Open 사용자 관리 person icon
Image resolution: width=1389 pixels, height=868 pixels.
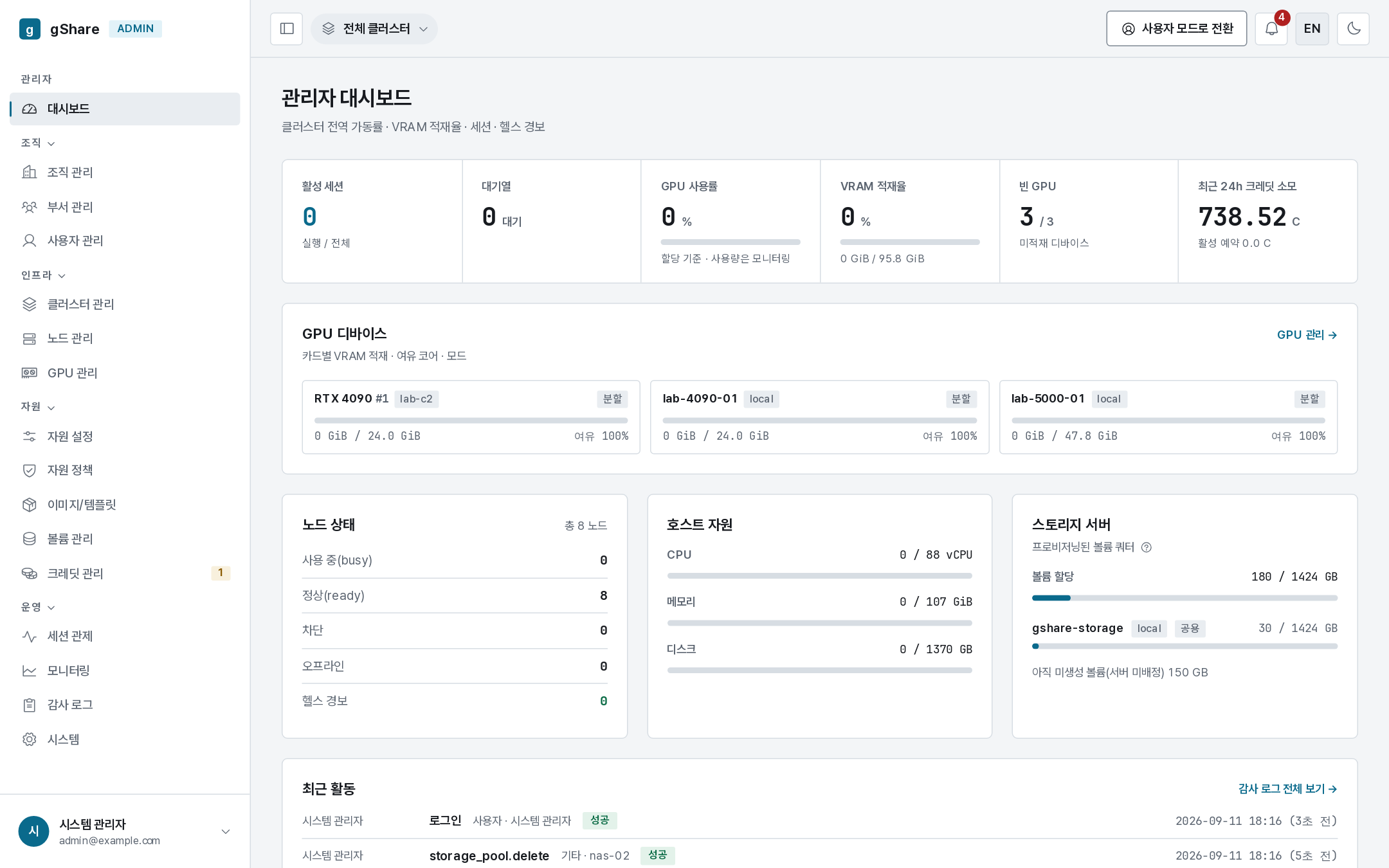30,240
